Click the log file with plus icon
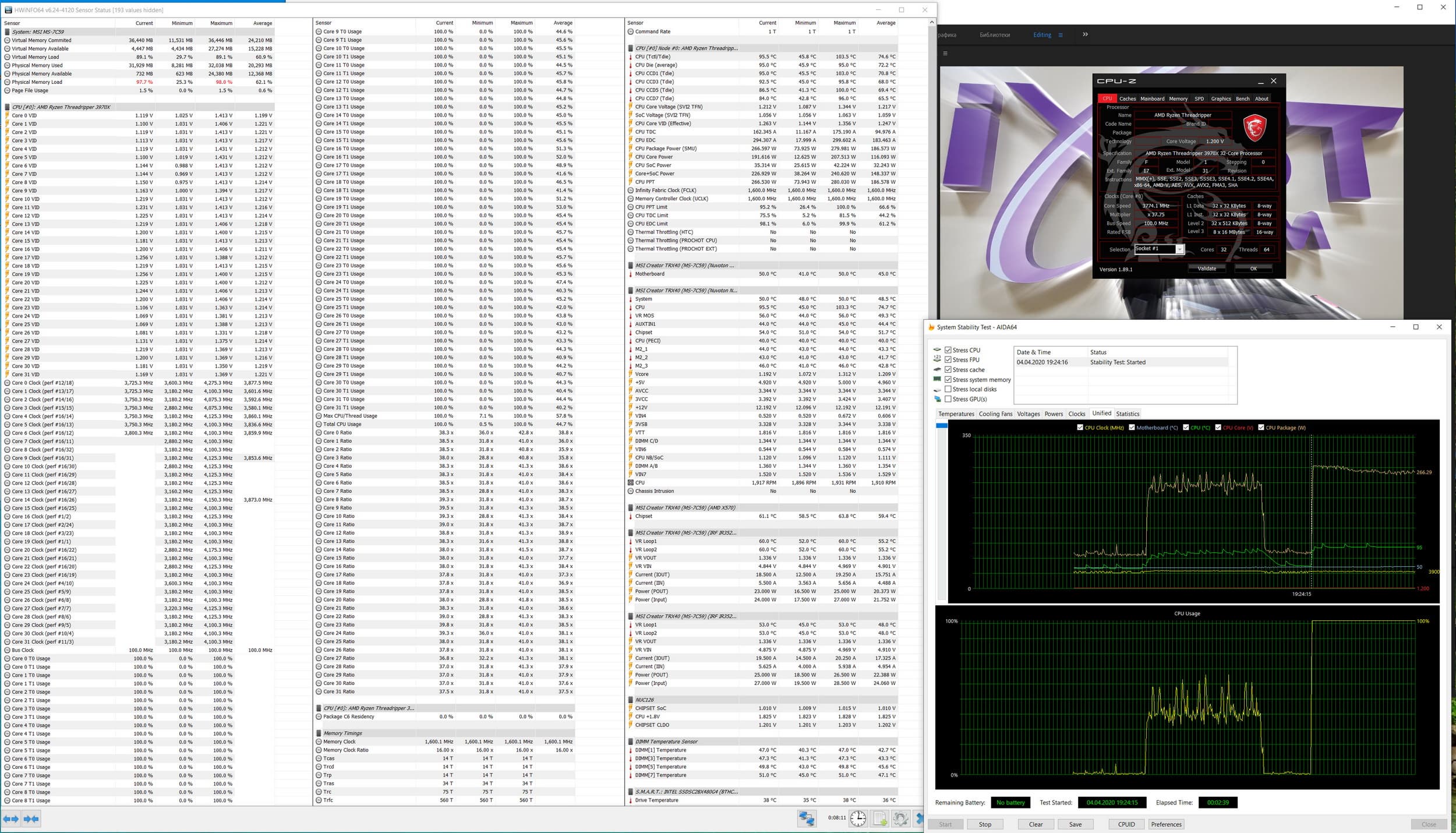Viewport: 1456px width, 833px height. point(880,818)
